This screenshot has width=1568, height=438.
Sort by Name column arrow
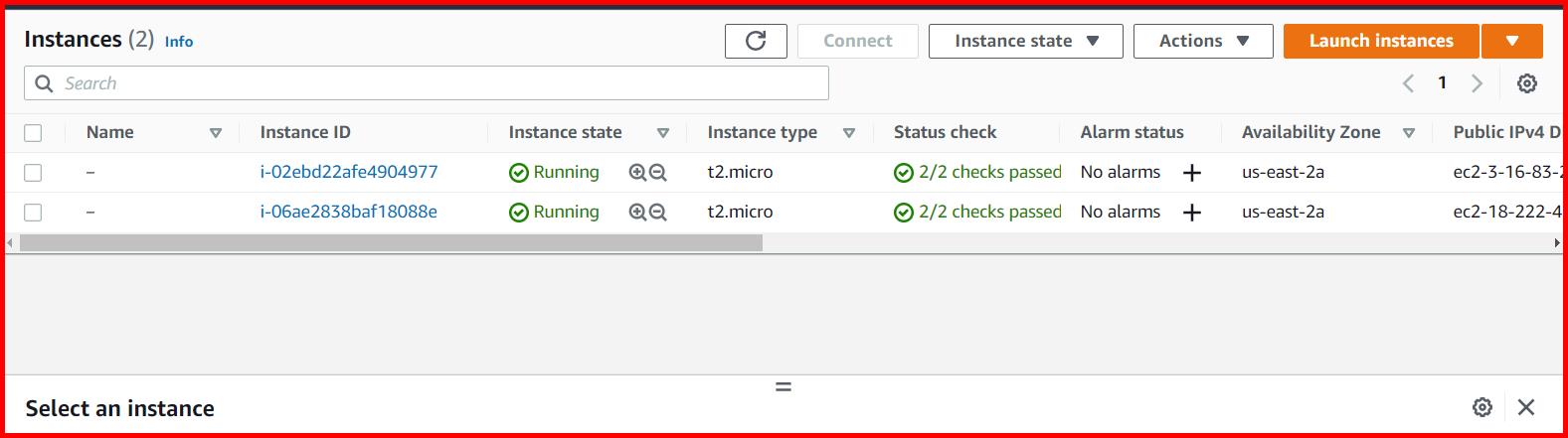[216, 133]
